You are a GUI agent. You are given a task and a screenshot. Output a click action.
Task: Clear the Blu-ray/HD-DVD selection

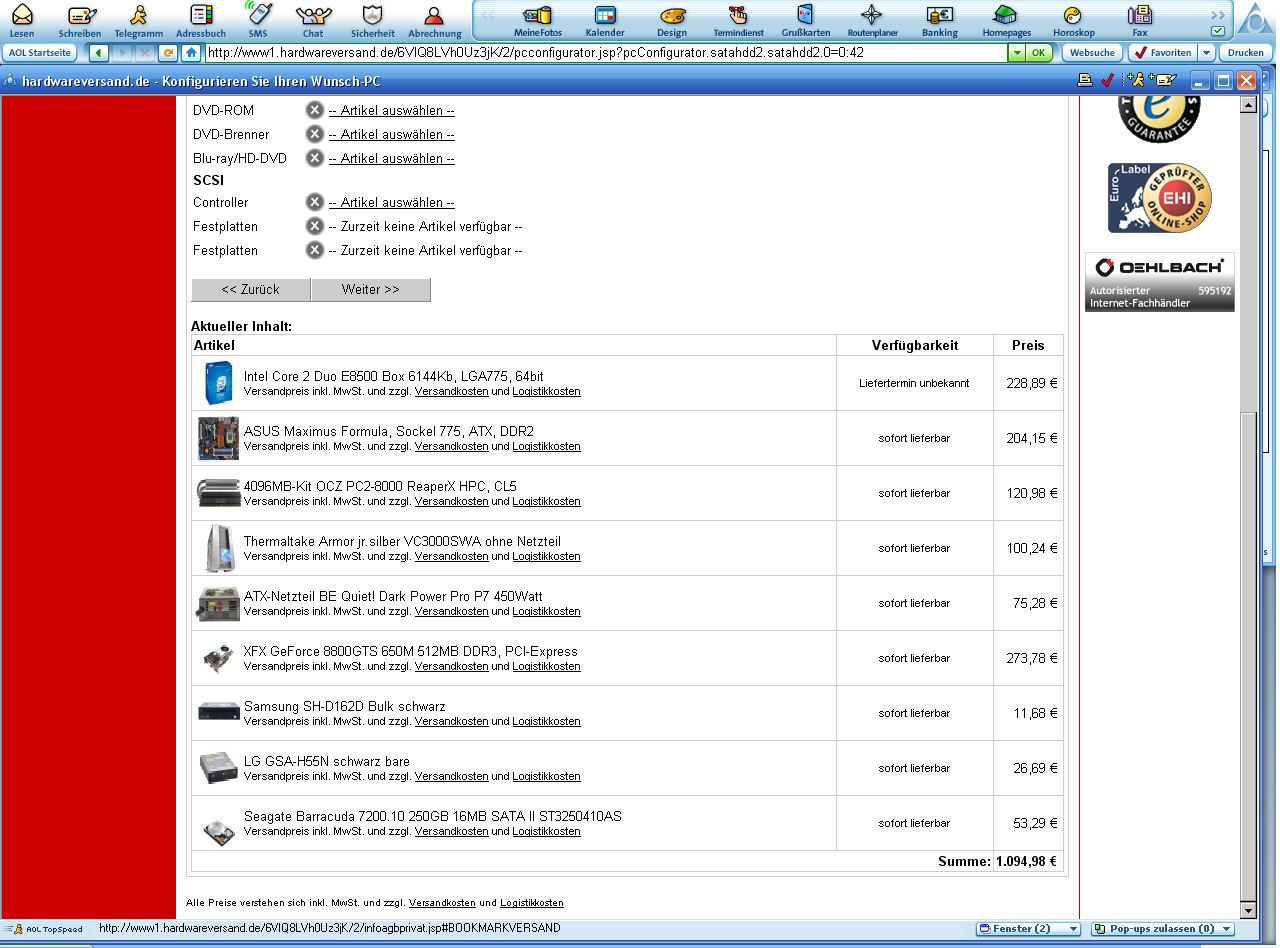coord(314,158)
